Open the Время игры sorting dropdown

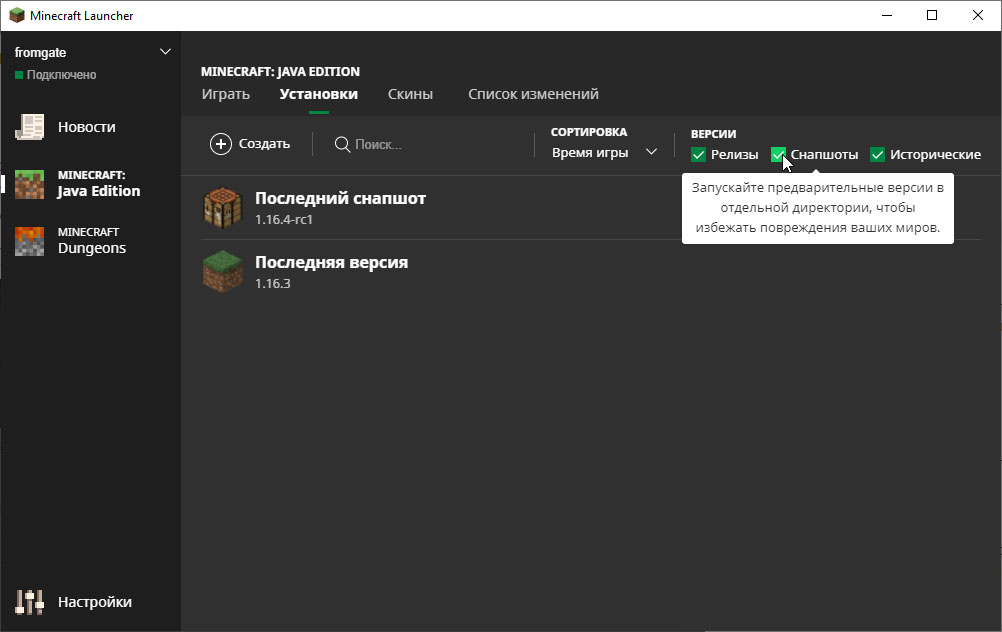(604, 152)
